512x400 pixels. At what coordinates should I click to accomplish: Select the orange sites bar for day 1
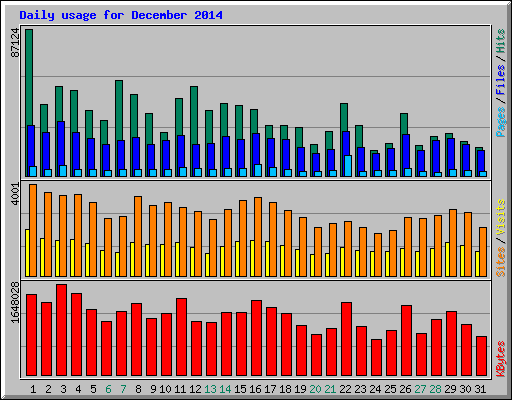pos(33,230)
